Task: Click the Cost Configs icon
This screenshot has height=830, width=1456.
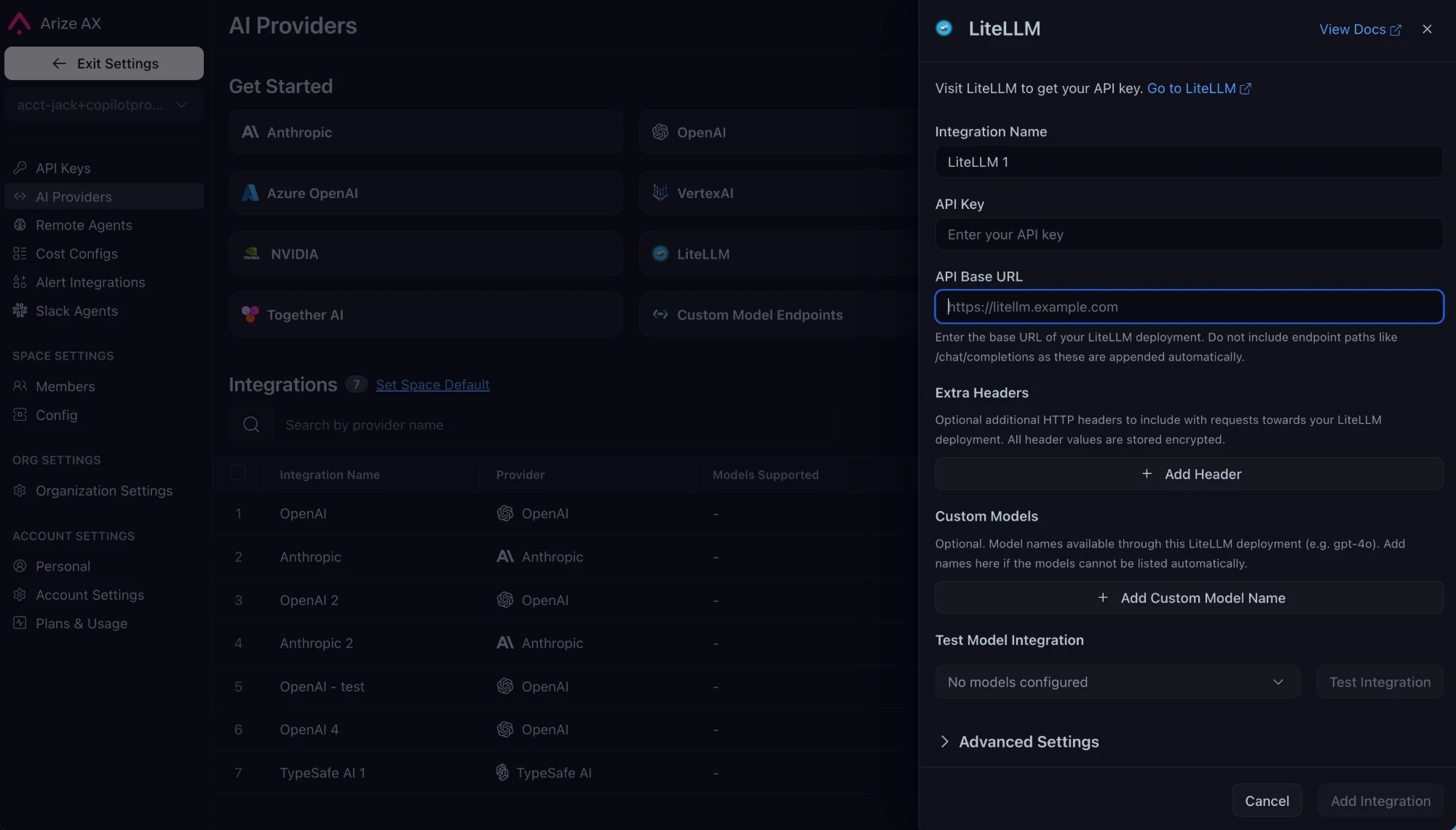Action: point(20,253)
